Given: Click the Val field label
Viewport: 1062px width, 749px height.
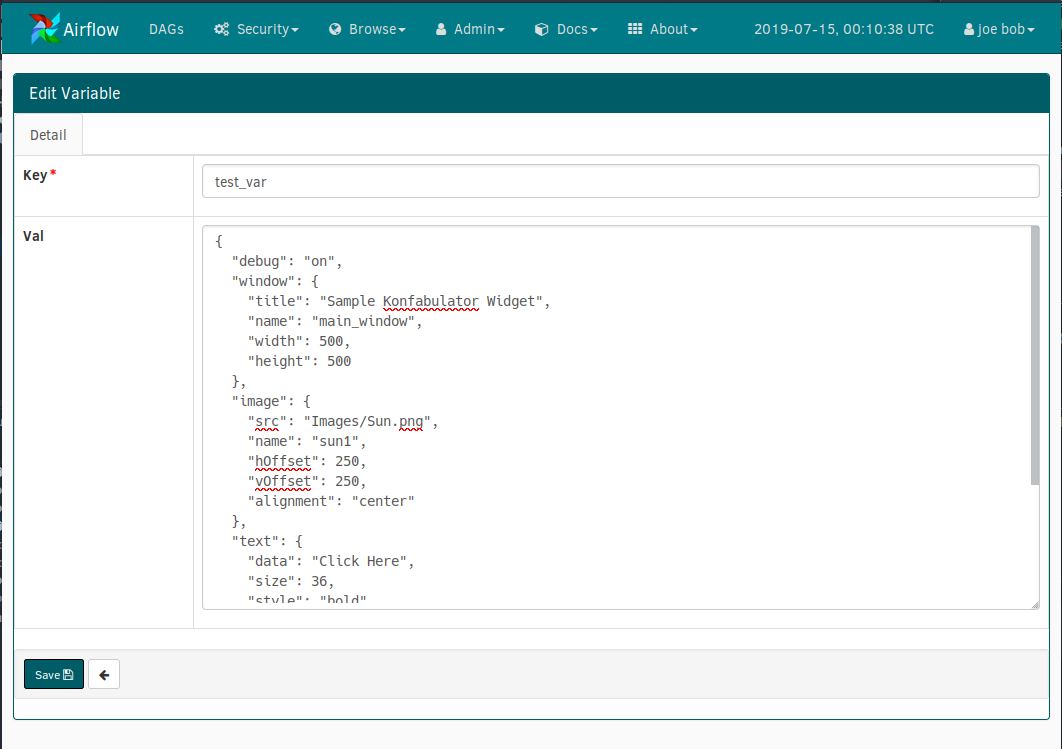Looking at the screenshot, I should tap(33, 236).
